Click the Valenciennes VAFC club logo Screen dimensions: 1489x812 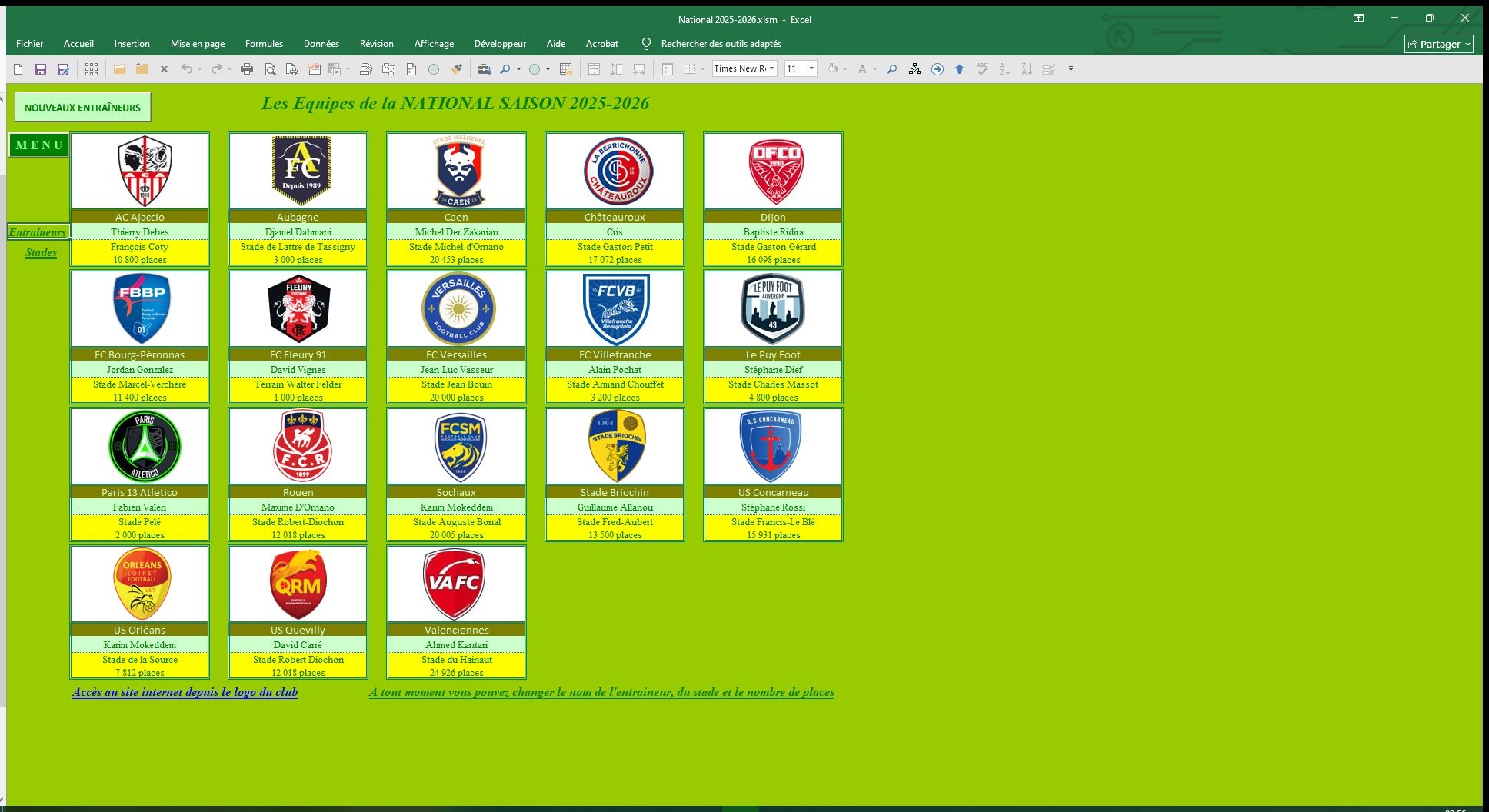(456, 584)
